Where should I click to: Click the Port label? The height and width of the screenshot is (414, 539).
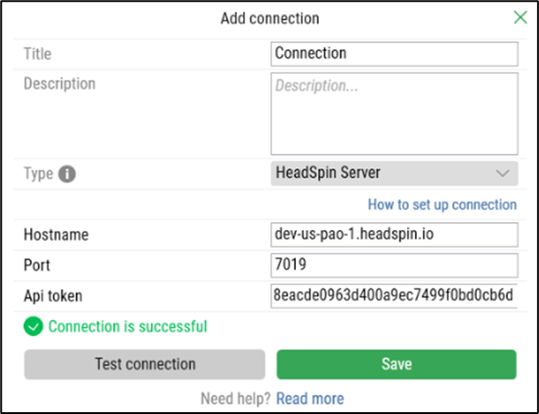(37, 265)
